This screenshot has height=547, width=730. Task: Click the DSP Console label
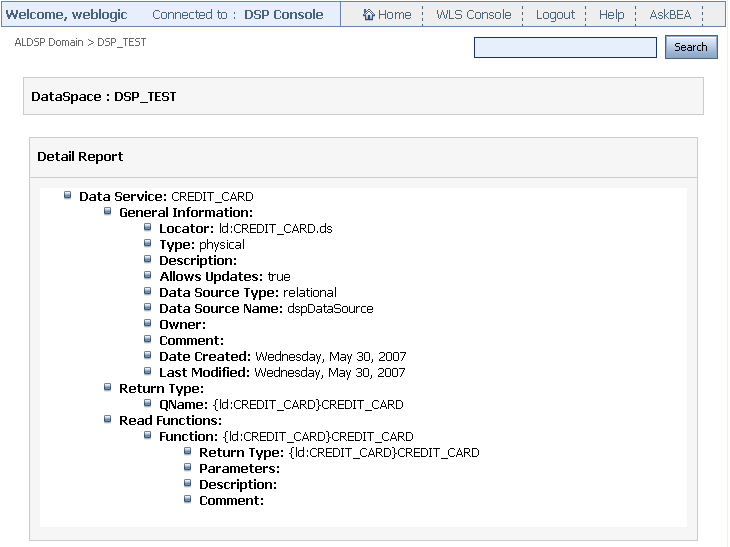(x=284, y=15)
